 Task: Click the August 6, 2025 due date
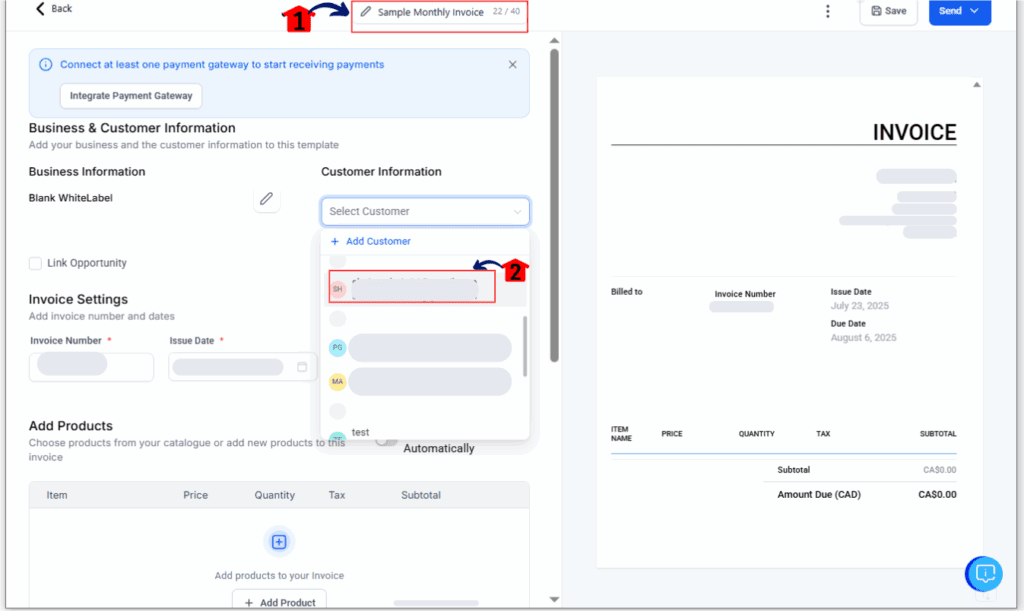pyautogui.click(x=863, y=338)
